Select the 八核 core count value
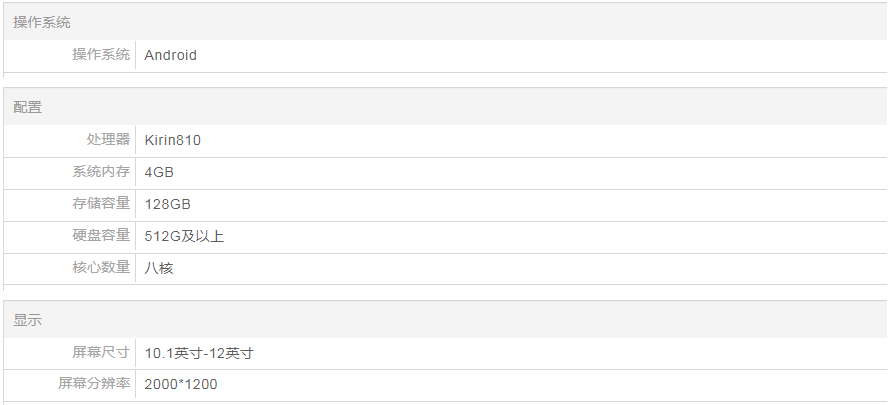Image resolution: width=892 pixels, height=405 pixels. coord(159,268)
